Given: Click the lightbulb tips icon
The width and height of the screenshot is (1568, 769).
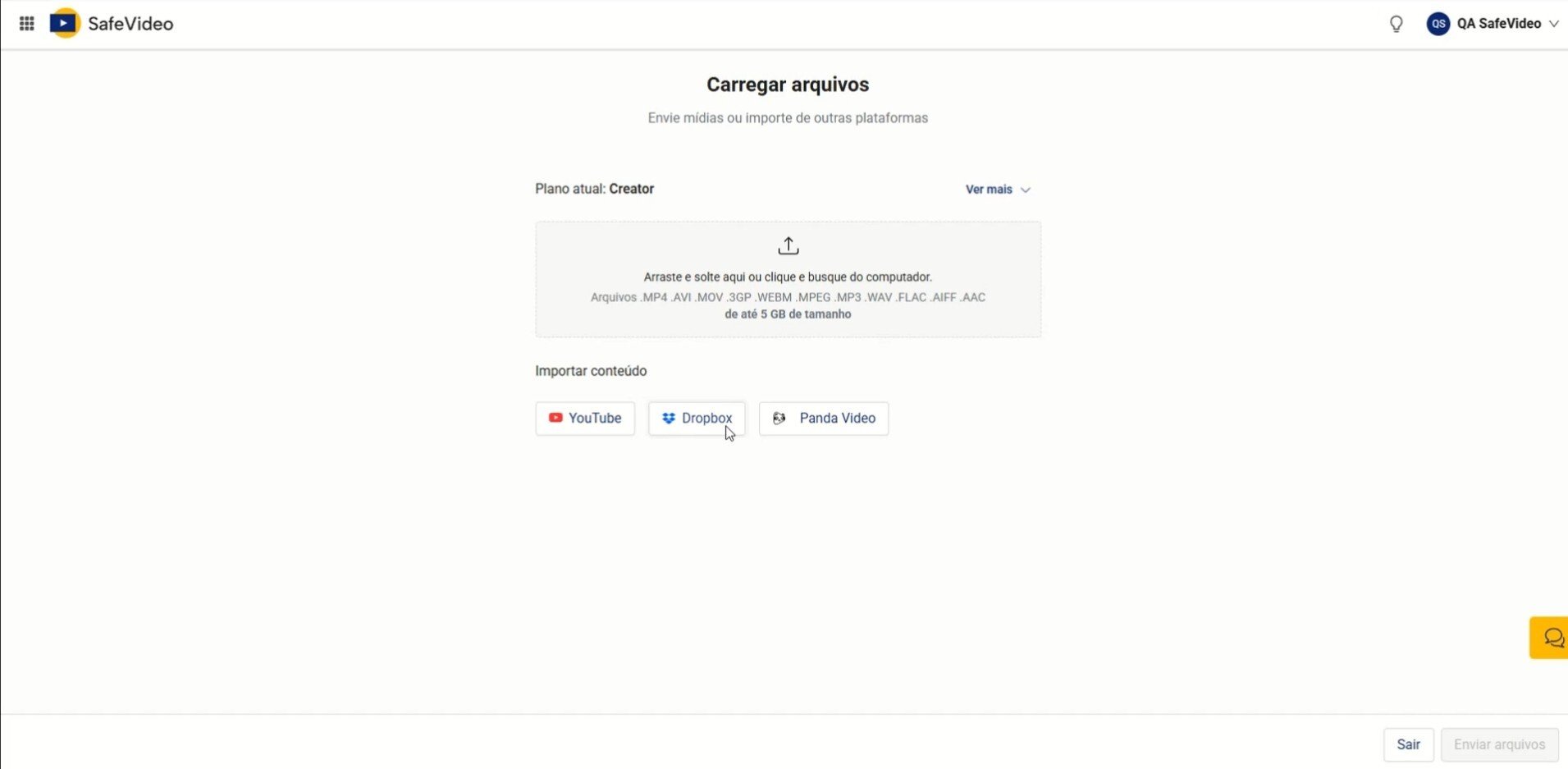Looking at the screenshot, I should point(1396,24).
